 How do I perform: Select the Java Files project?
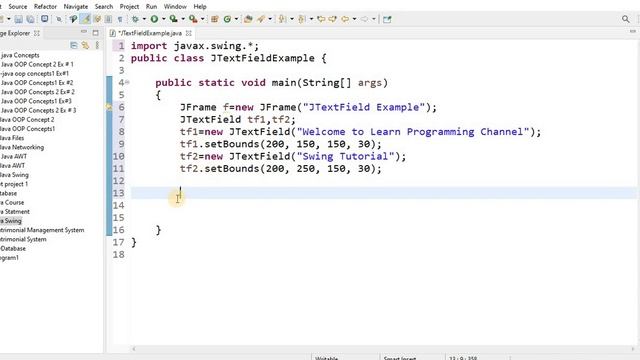[12, 138]
